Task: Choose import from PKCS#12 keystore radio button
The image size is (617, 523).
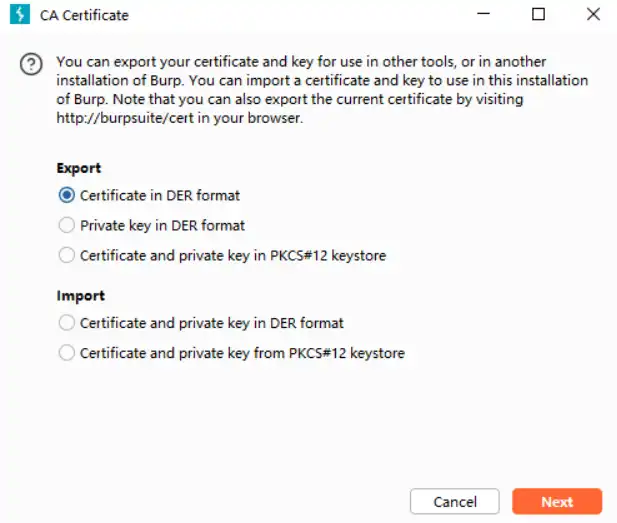Action: pos(67,353)
